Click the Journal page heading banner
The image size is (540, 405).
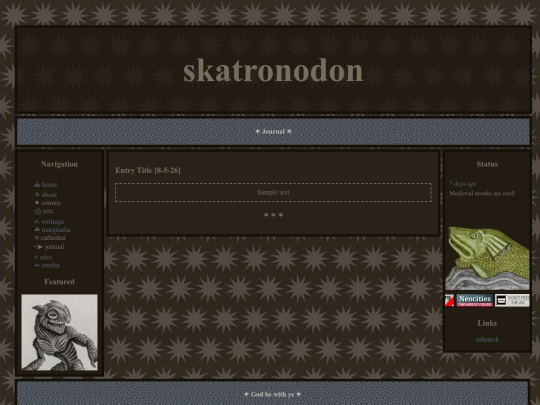tap(273, 132)
